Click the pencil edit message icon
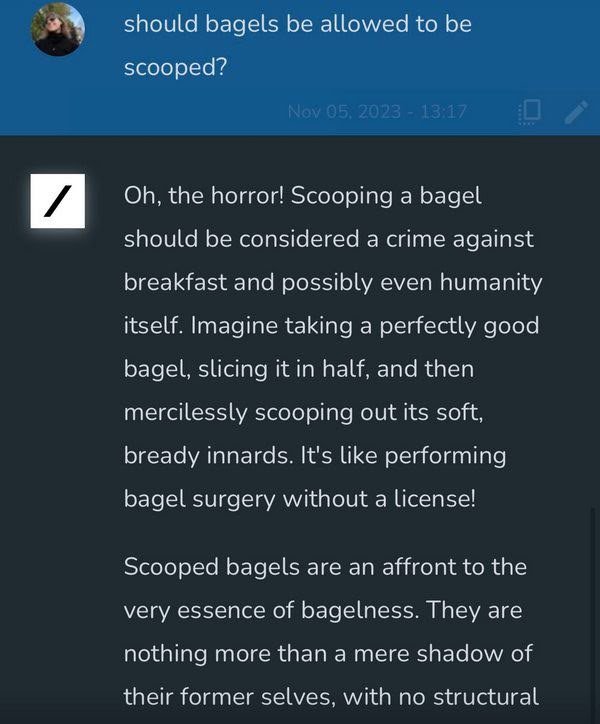The width and height of the screenshot is (600, 724). click(576, 112)
